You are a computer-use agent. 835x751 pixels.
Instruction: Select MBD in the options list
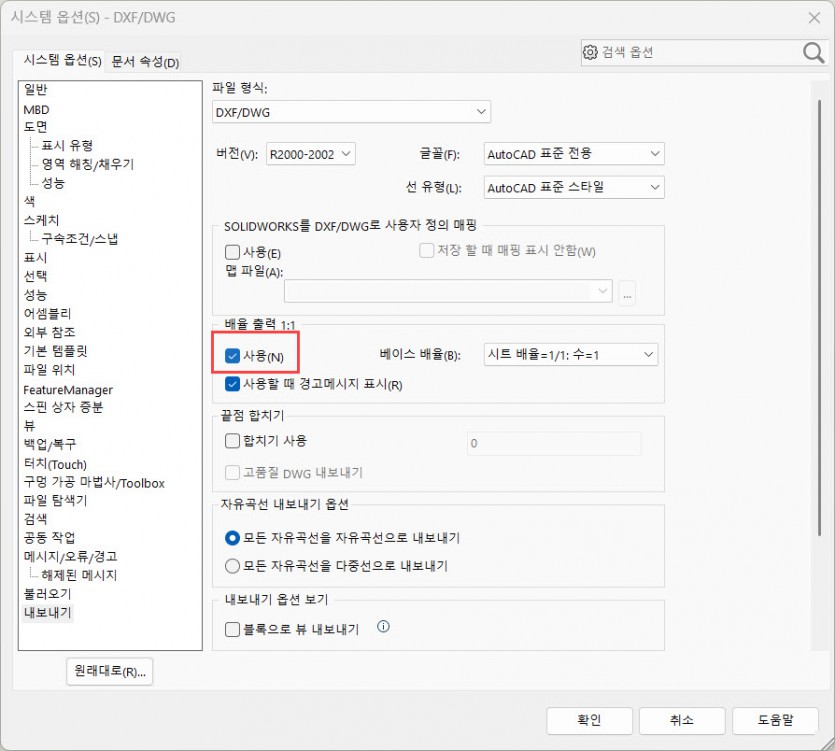[36, 110]
